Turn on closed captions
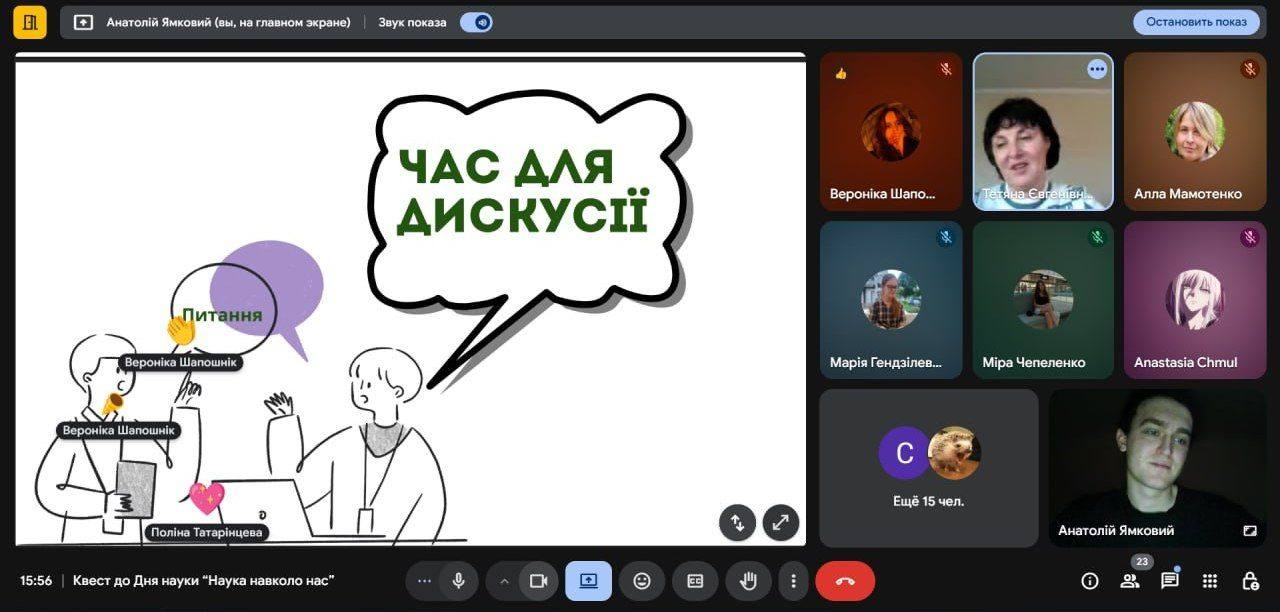The width and height of the screenshot is (1280, 612). (x=695, y=581)
